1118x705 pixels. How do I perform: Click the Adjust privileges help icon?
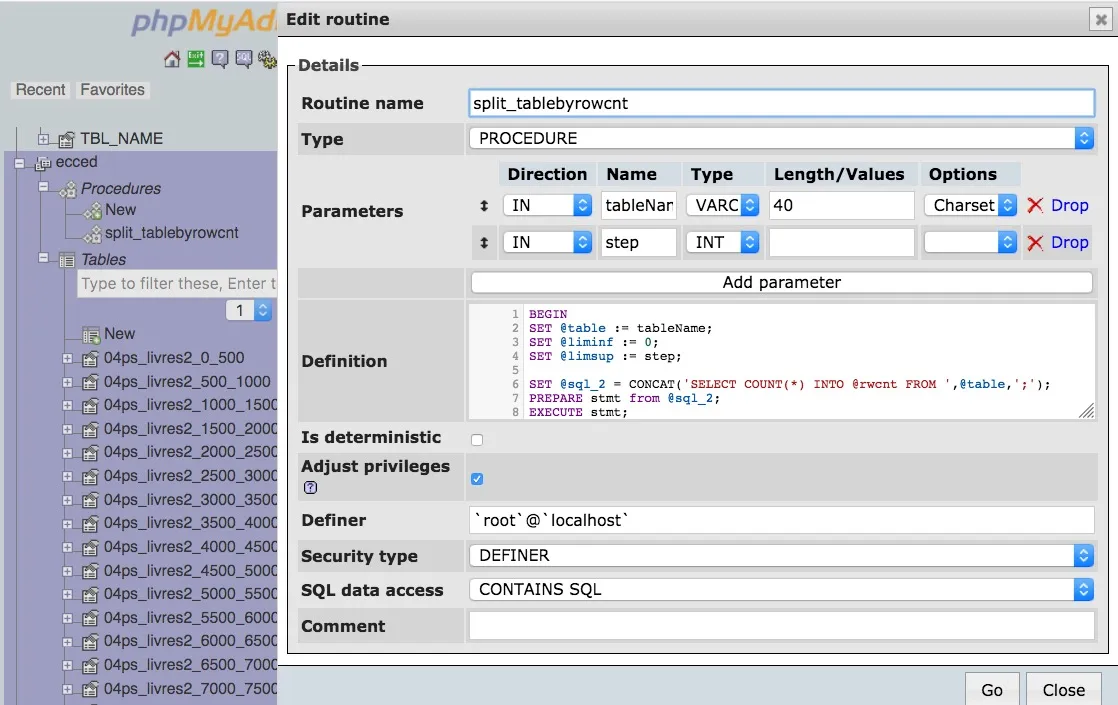click(x=310, y=488)
